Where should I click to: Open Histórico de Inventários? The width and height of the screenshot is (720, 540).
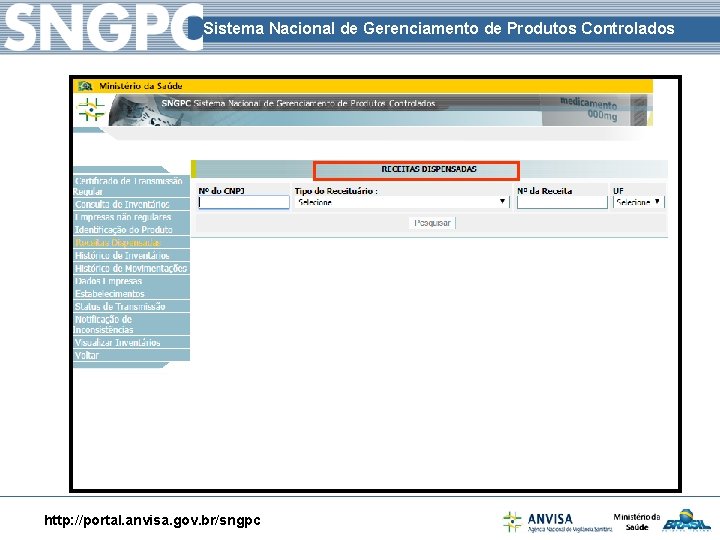pos(131,255)
